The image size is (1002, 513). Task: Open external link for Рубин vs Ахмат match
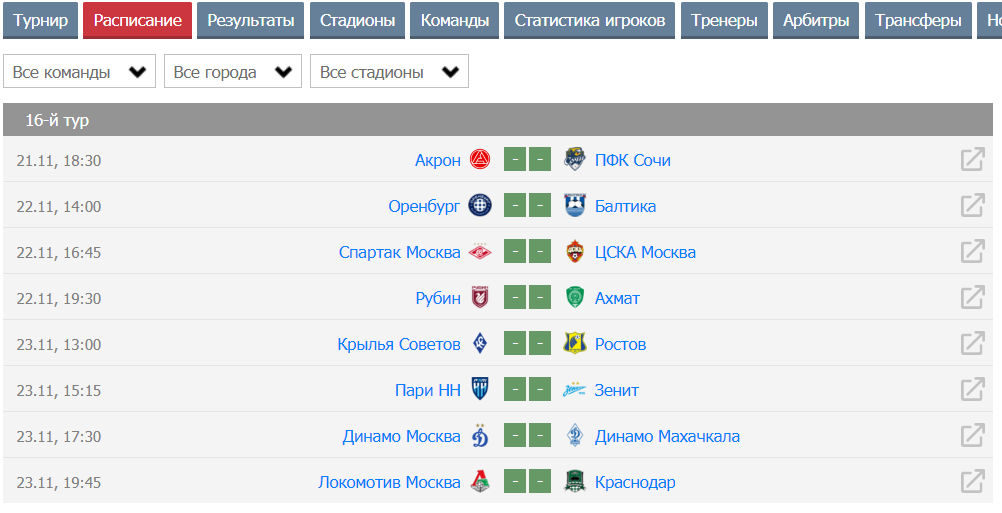[972, 298]
